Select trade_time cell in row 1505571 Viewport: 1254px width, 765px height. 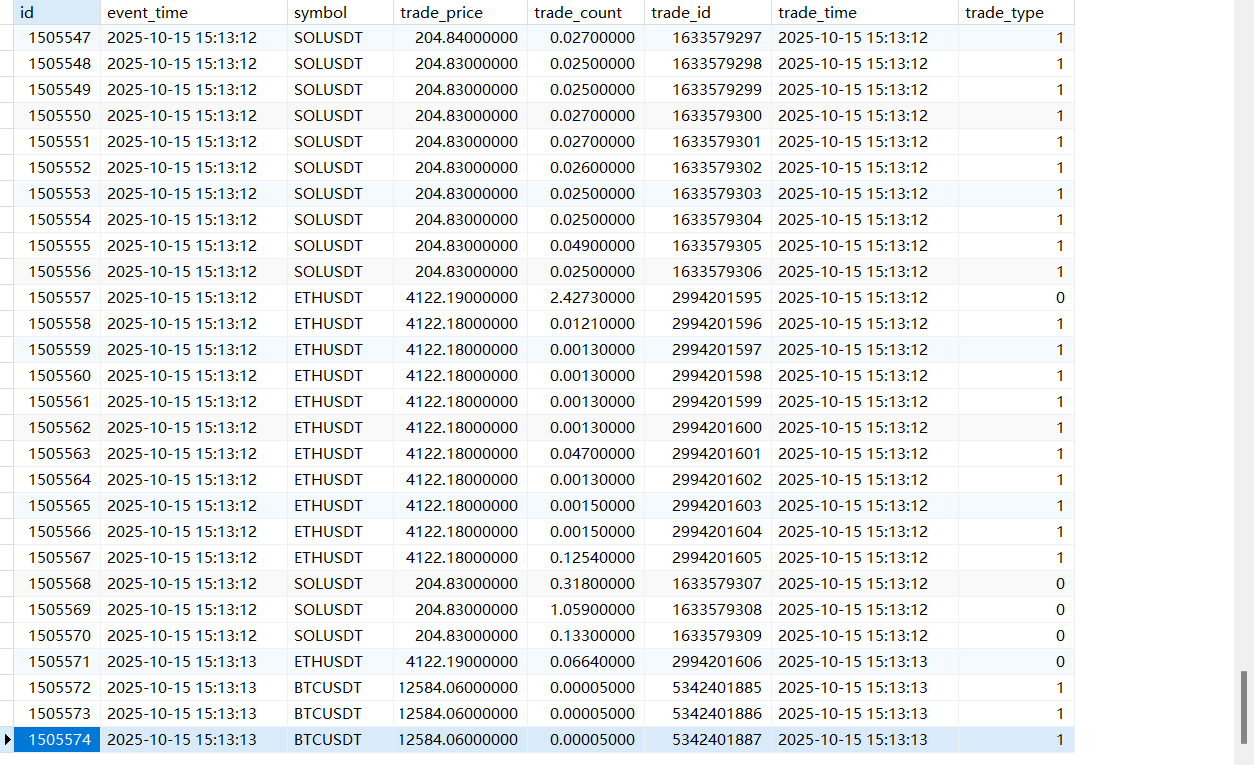click(865, 662)
